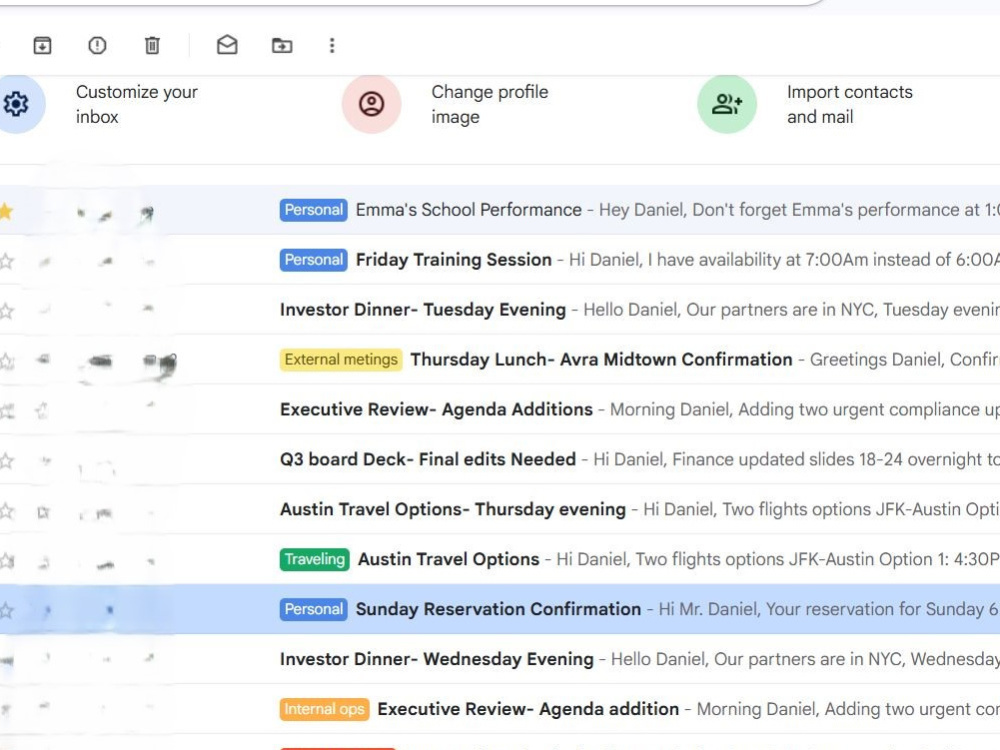Click the Import contacts add-person icon

727,103
